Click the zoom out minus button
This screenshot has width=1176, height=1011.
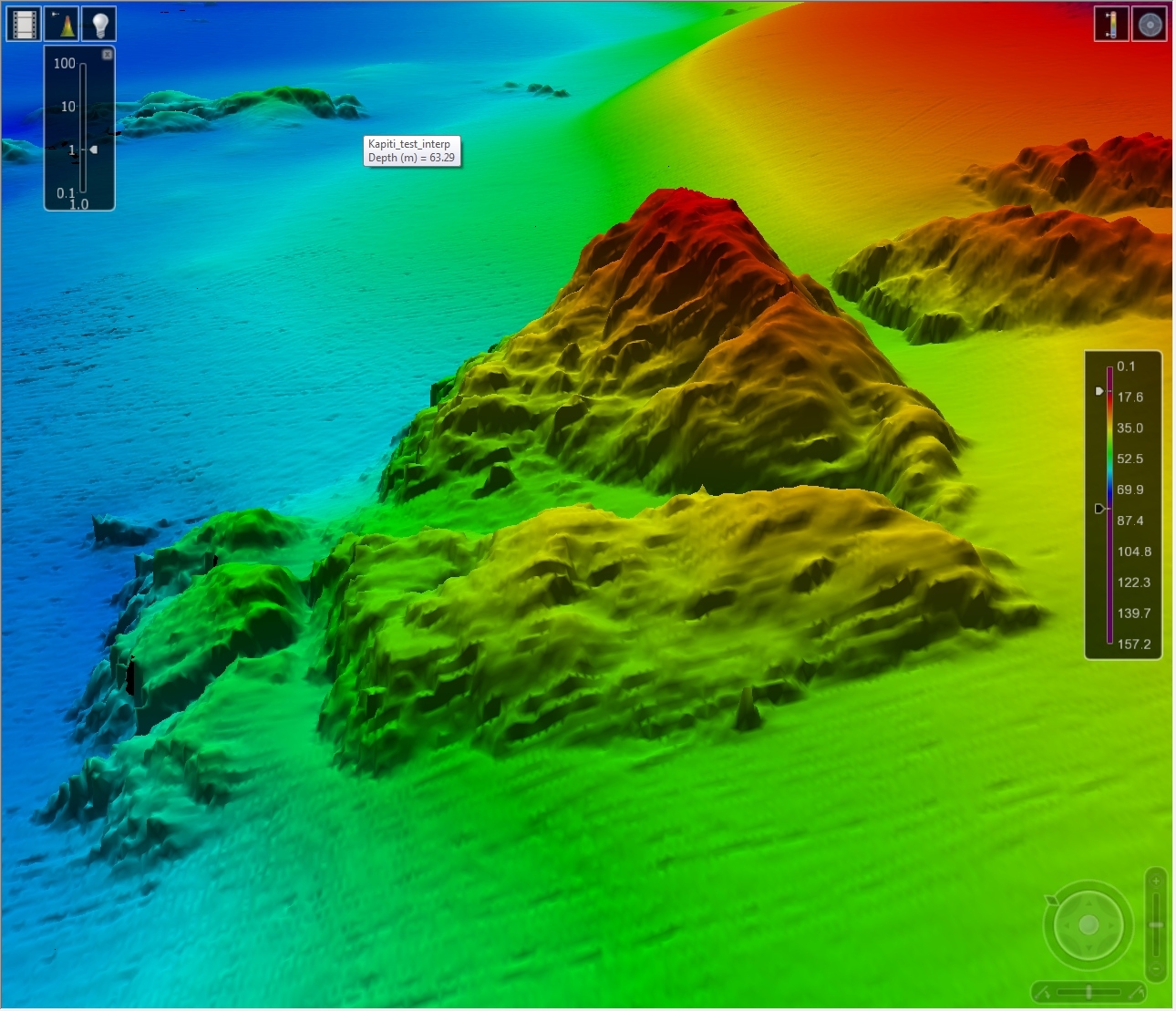pos(1156,968)
